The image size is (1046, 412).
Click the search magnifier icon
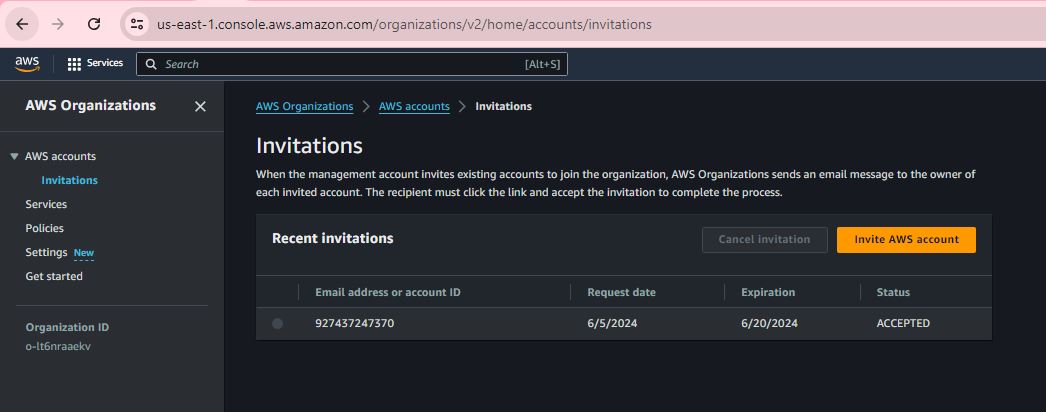click(151, 64)
